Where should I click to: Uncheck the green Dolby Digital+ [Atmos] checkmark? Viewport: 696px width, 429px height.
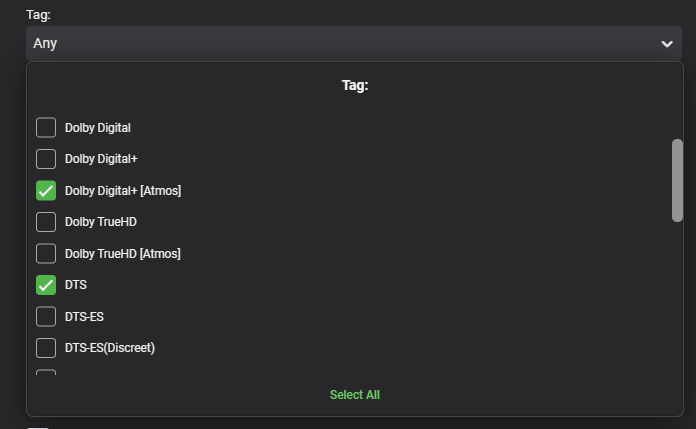coord(46,190)
